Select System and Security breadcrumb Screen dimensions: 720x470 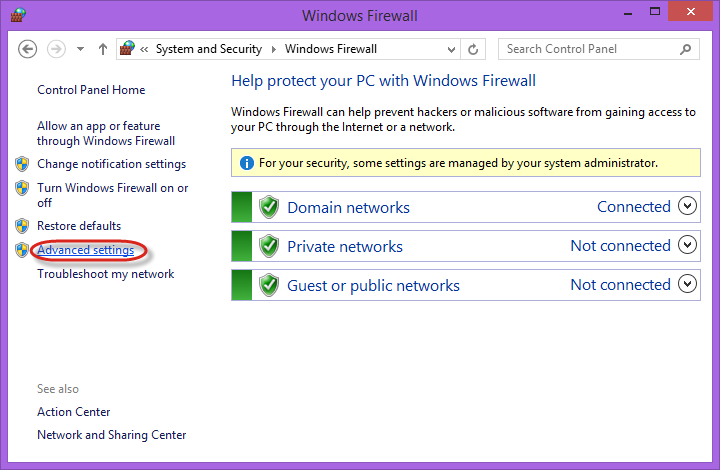(208, 49)
